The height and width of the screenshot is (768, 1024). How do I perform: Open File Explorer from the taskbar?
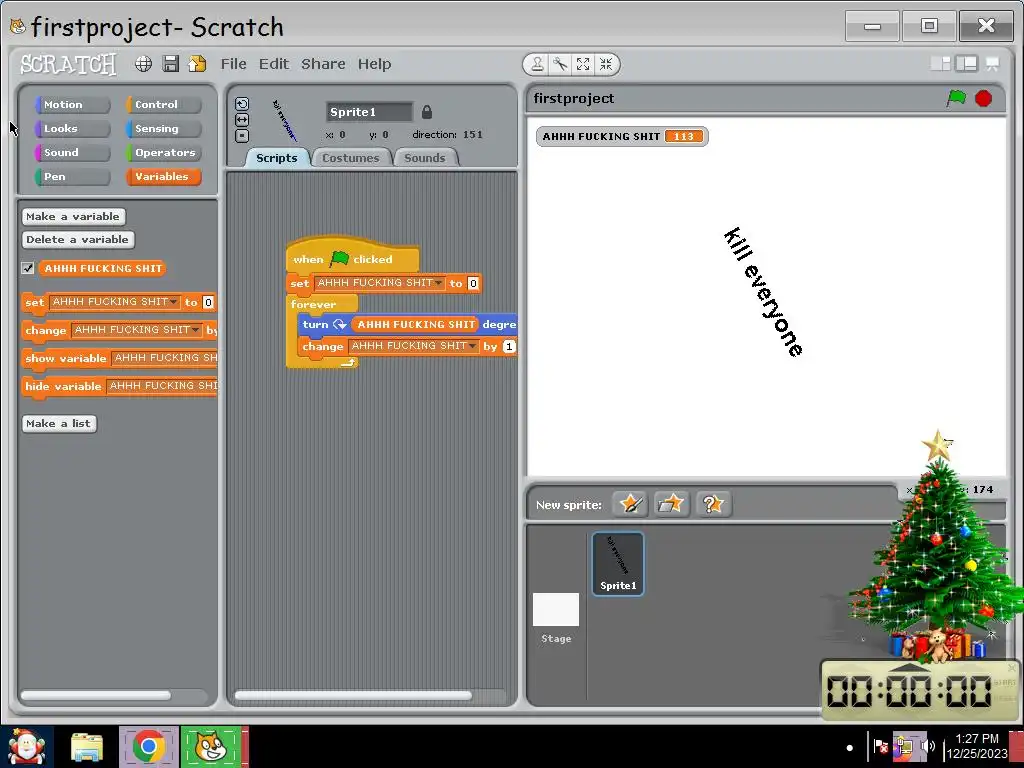[87, 747]
